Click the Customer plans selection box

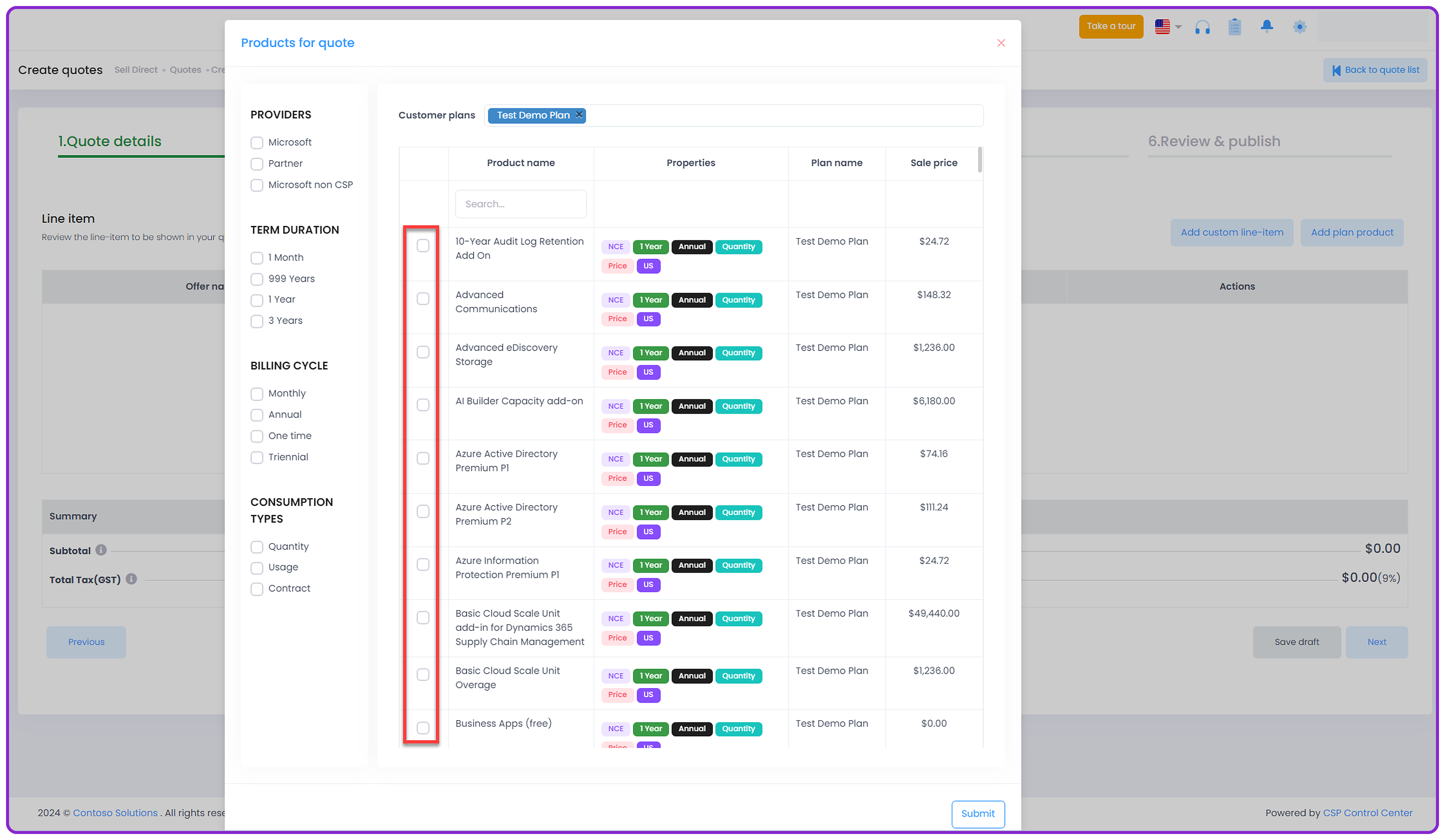tap(733, 115)
